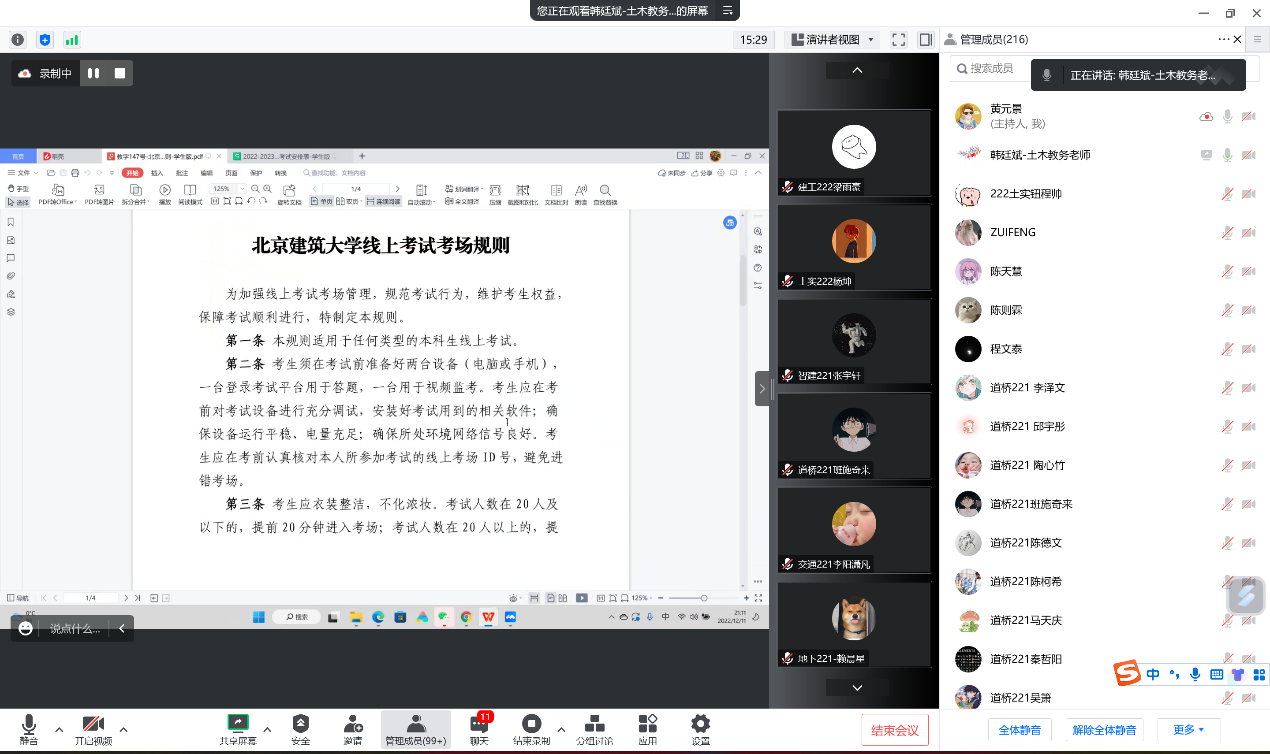Open the 安全 security shield icon
The image size is (1270, 754).
[300, 724]
